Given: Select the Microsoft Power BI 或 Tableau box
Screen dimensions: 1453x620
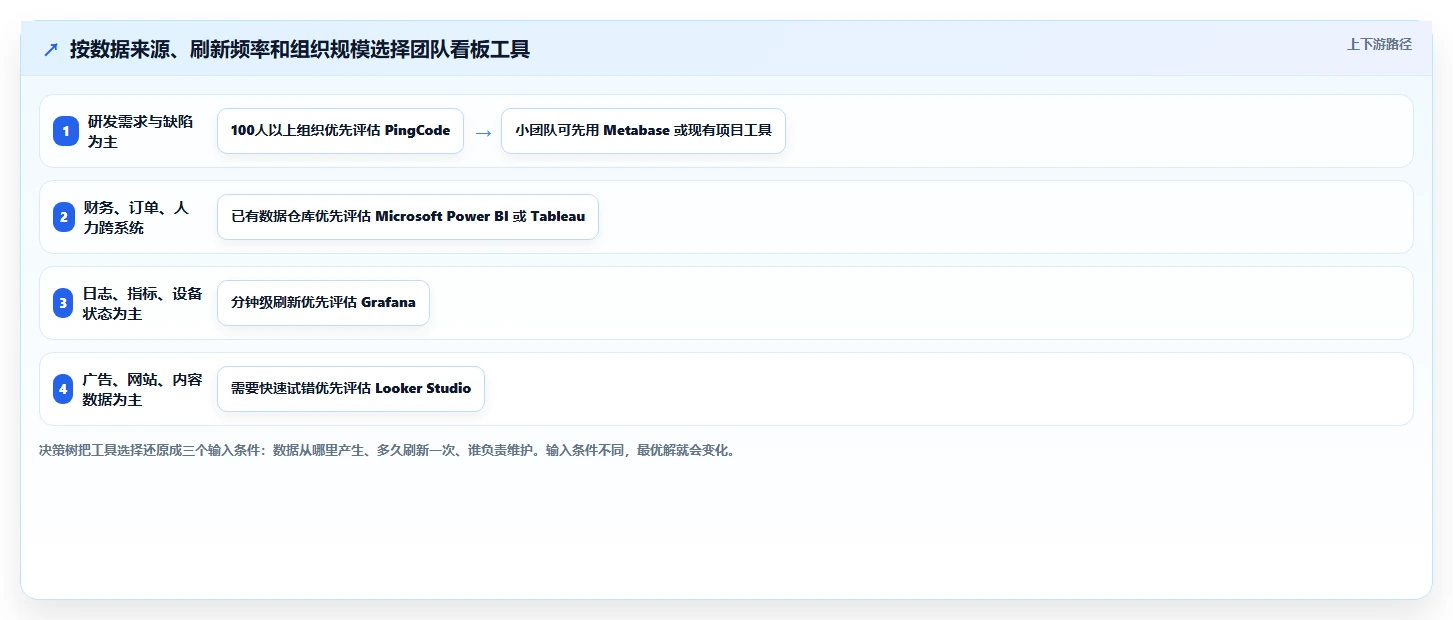Looking at the screenshot, I should (408, 217).
